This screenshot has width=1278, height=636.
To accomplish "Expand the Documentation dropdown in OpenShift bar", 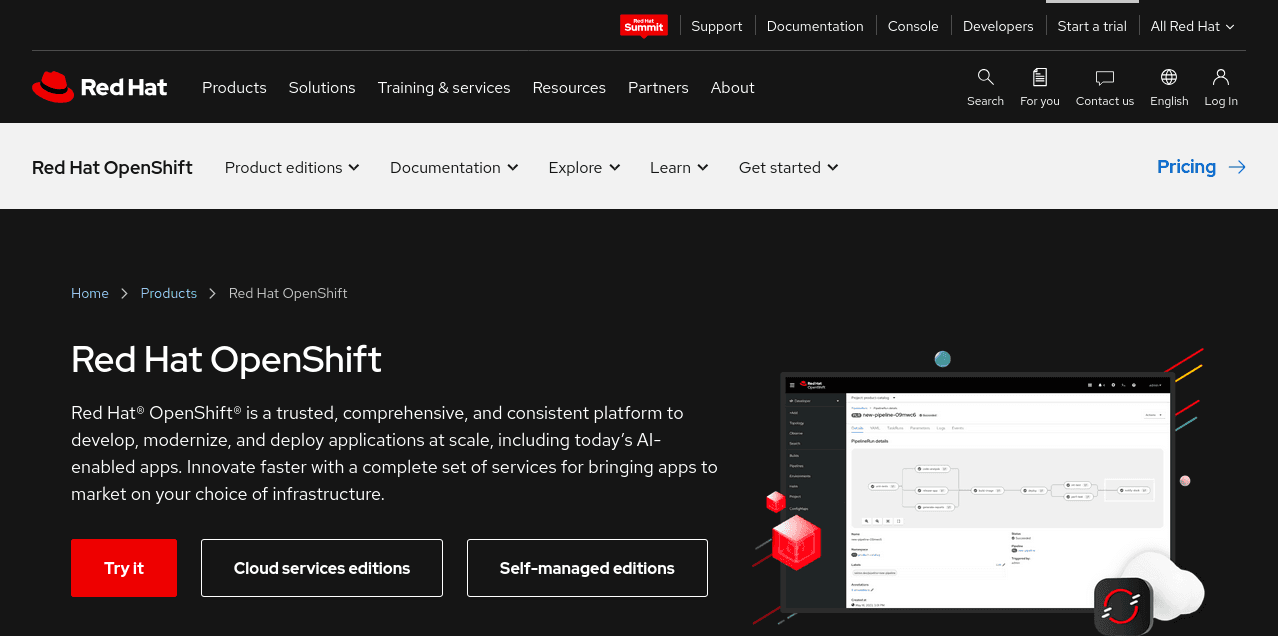I will (454, 167).
